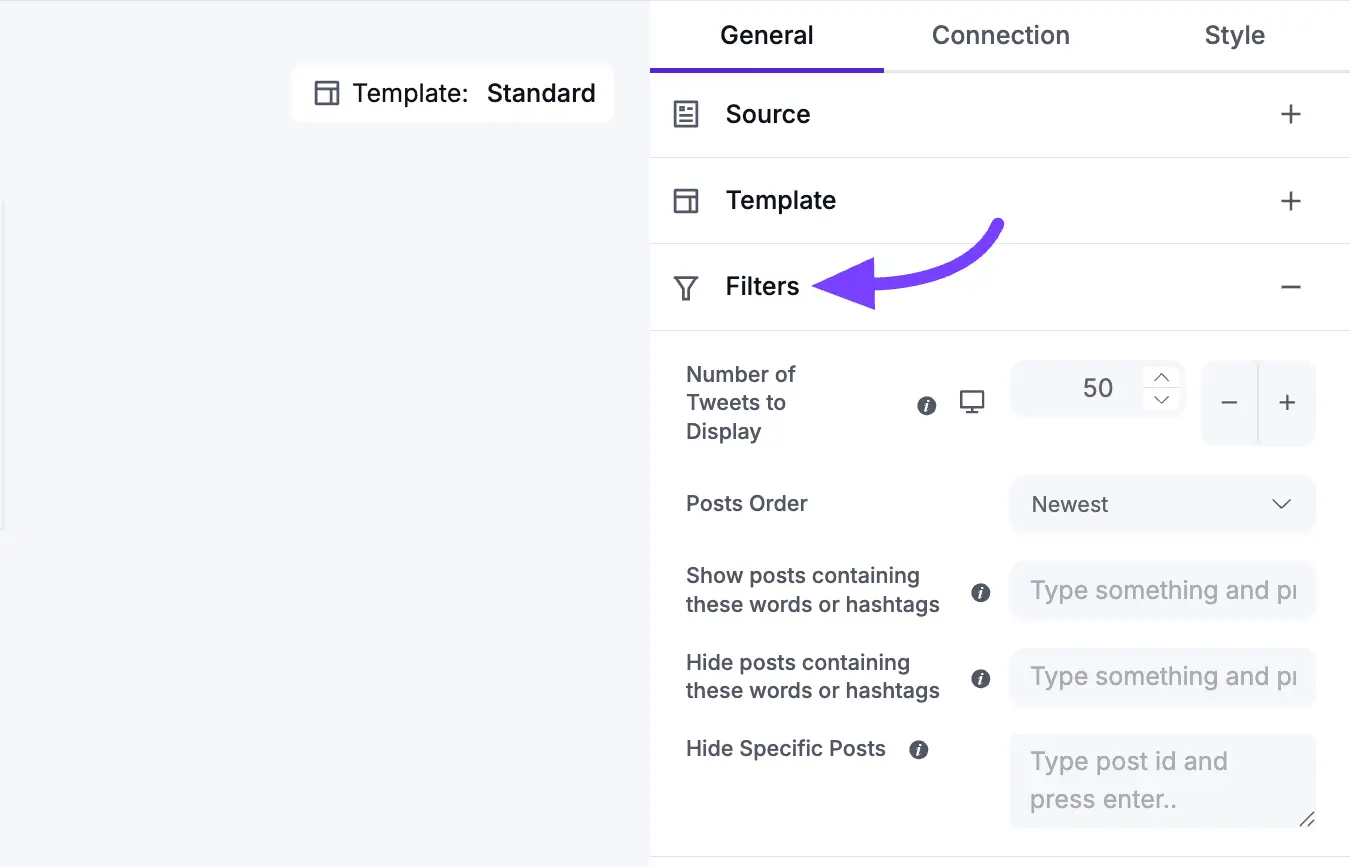Click the info icon for Hide posts containing
Screen dimensions: 1350x867
(980, 678)
